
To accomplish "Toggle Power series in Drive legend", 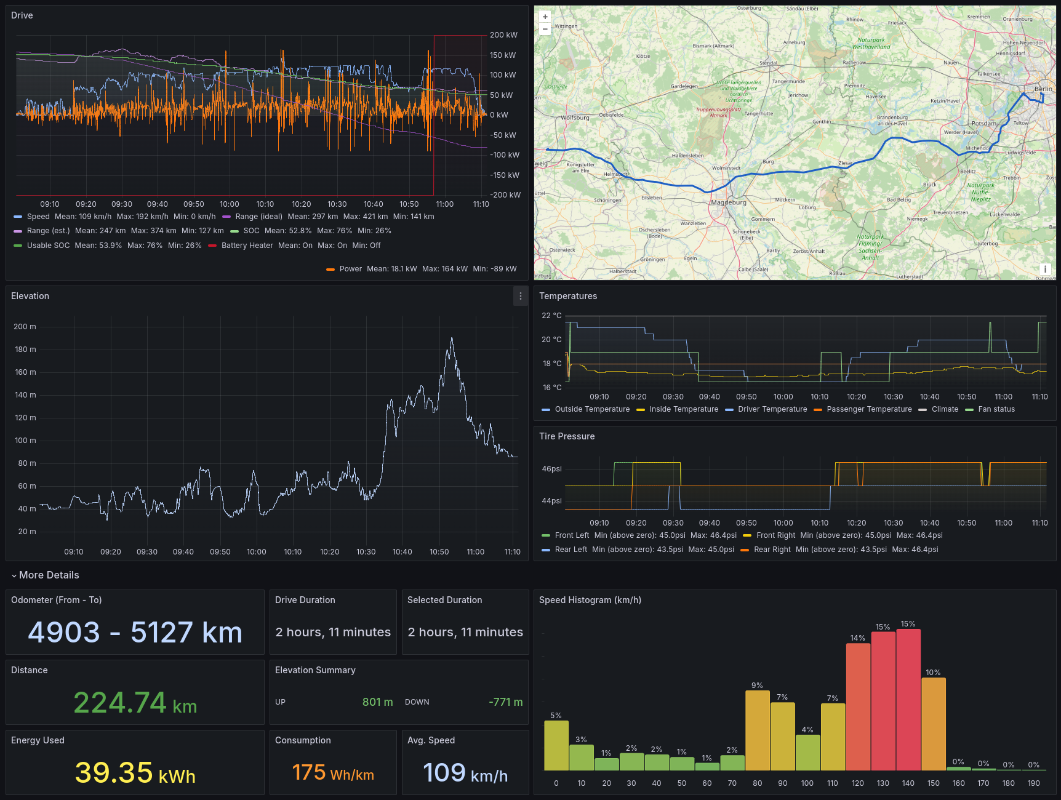I will (350, 268).
